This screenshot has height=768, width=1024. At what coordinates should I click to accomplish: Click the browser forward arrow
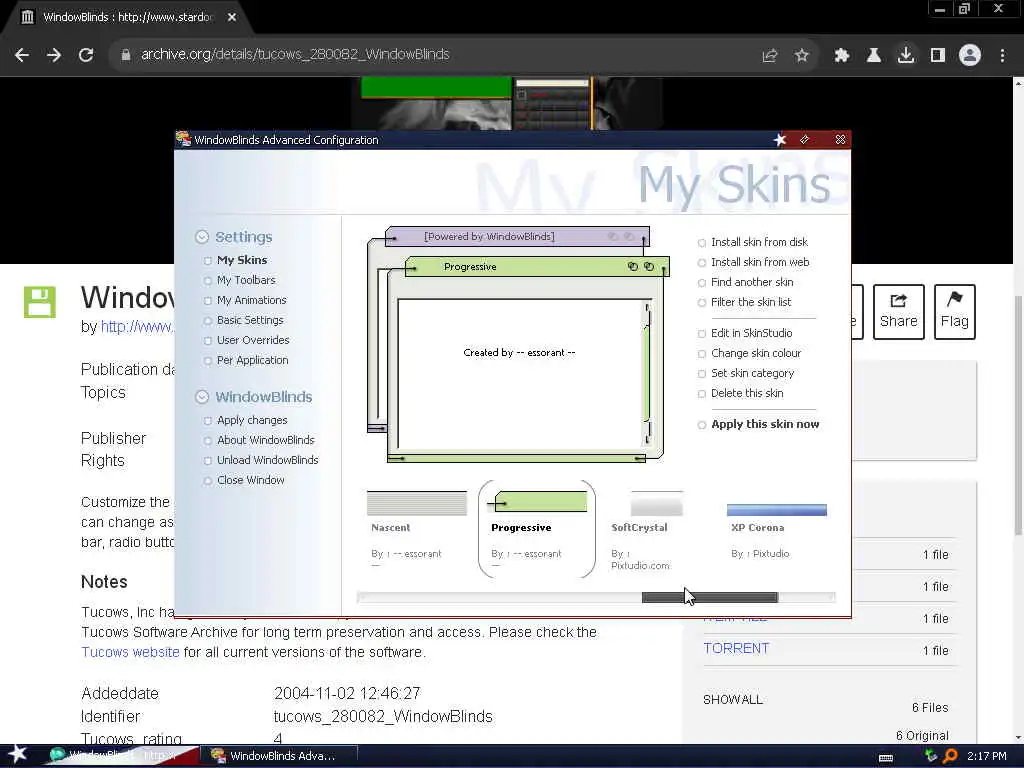pyautogui.click(x=54, y=55)
